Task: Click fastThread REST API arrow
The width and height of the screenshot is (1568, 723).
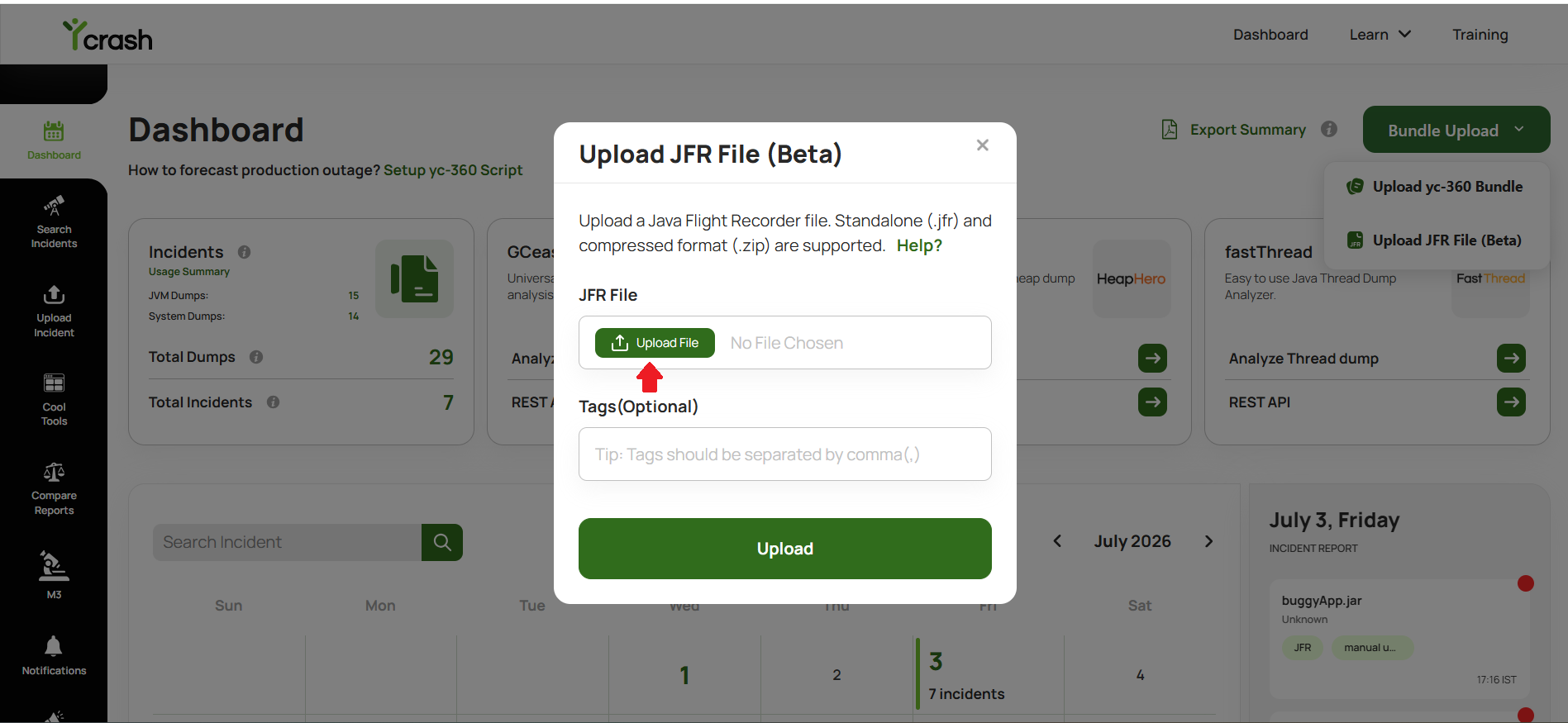Action: tap(1511, 402)
